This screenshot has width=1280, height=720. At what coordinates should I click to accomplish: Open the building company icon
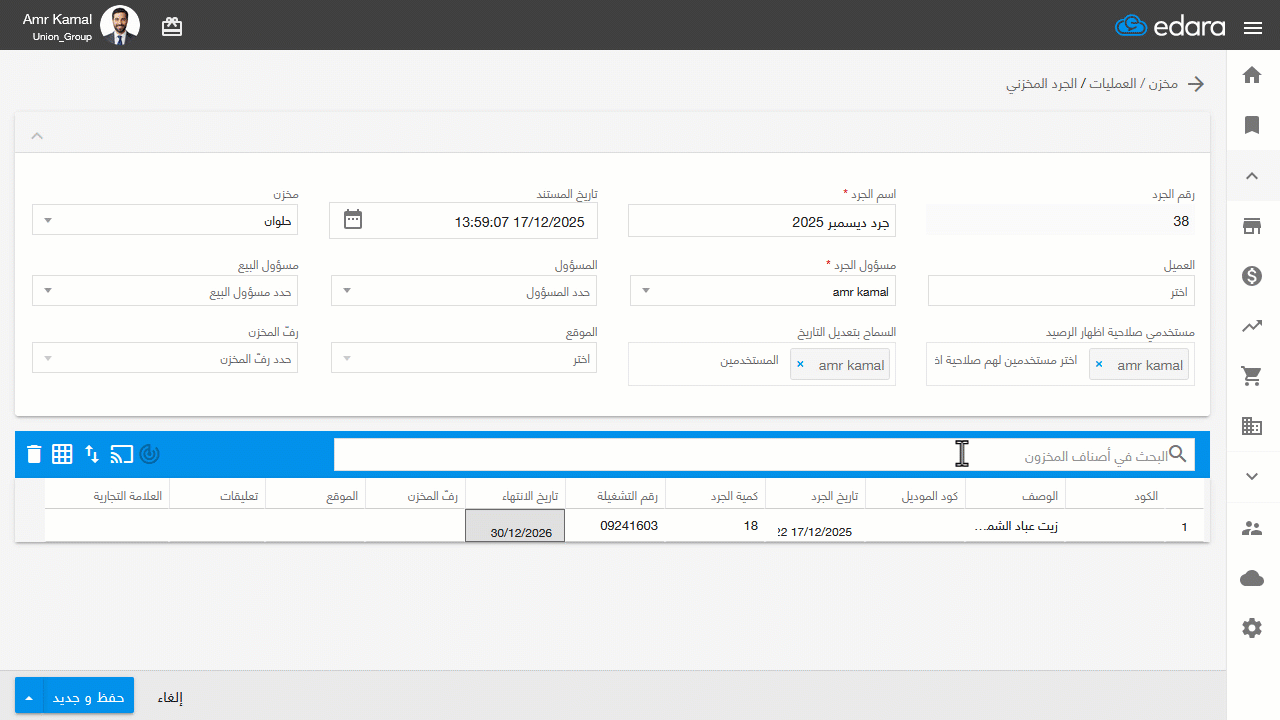tap(1252, 426)
